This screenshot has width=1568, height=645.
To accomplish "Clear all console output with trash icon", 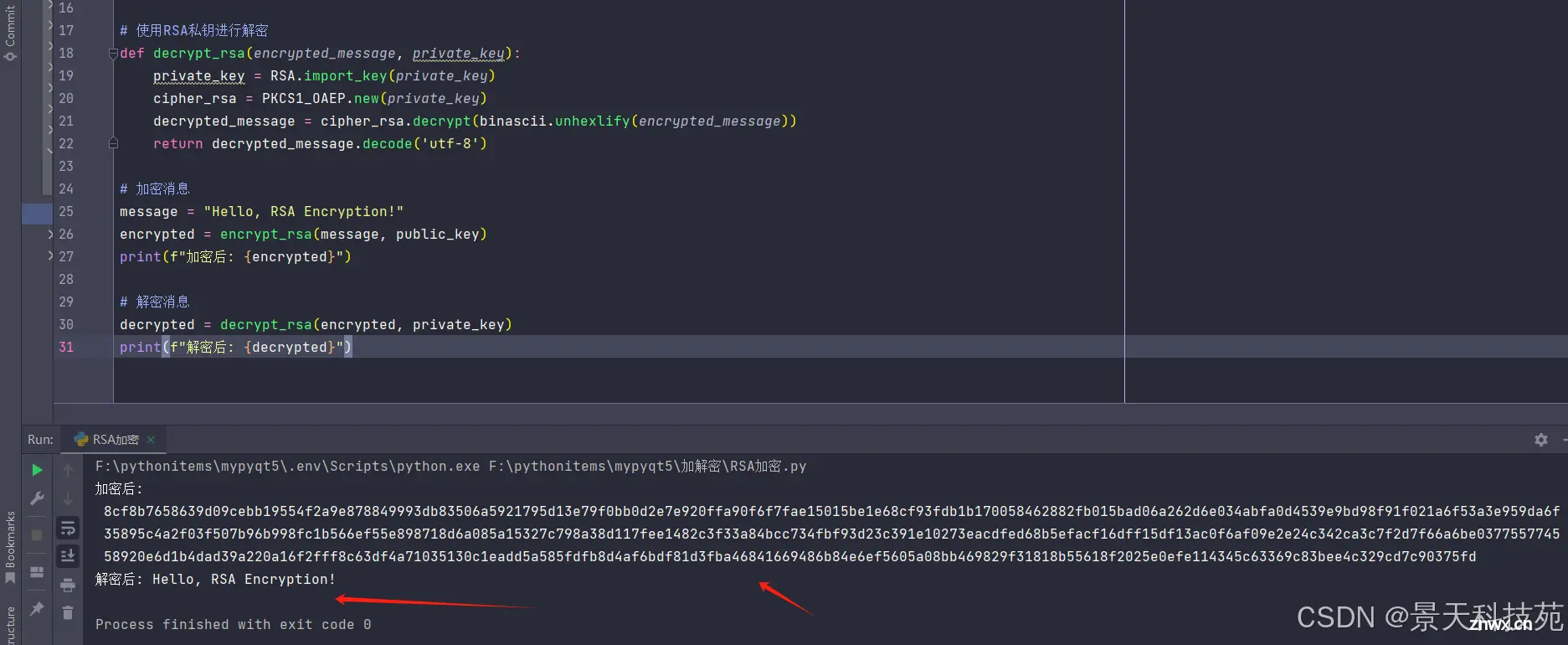I will 68,613.
